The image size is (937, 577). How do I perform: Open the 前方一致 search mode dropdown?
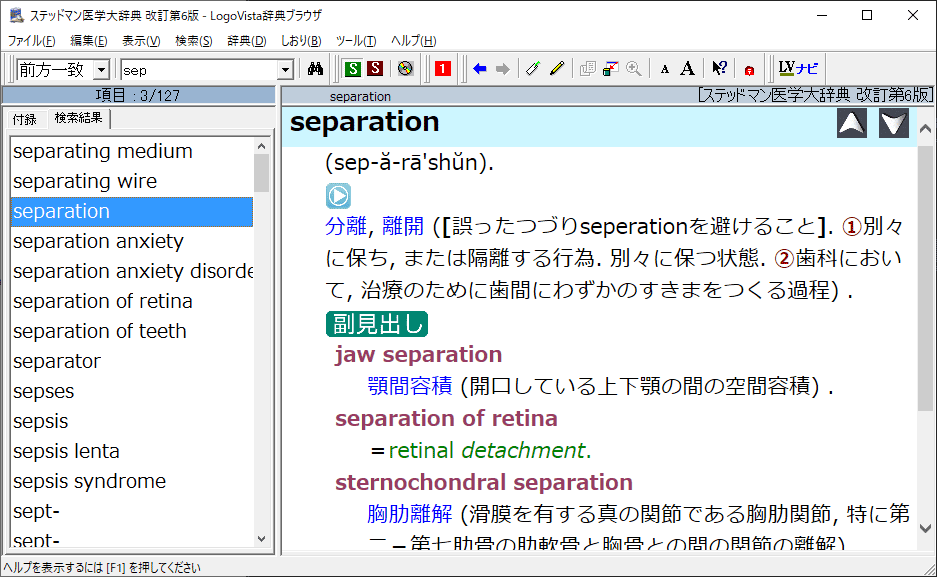(101, 70)
